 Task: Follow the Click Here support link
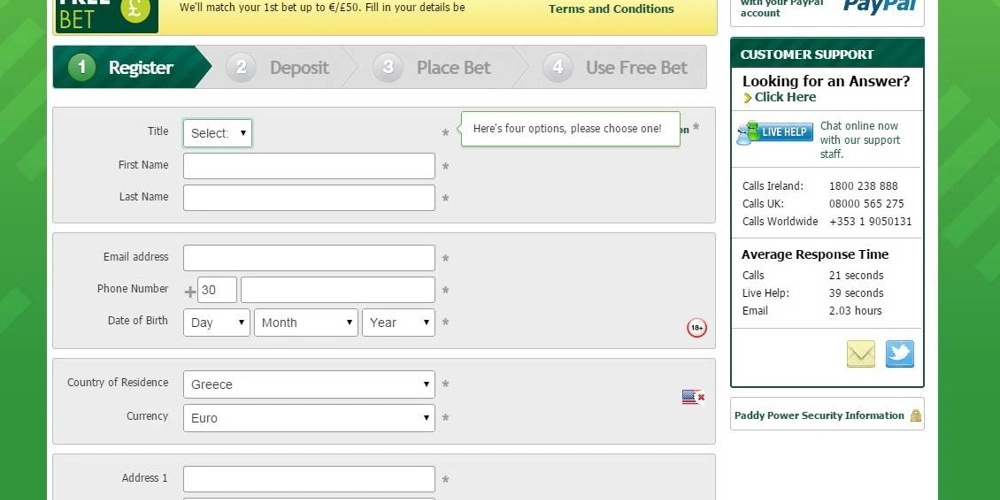click(785, 98)
